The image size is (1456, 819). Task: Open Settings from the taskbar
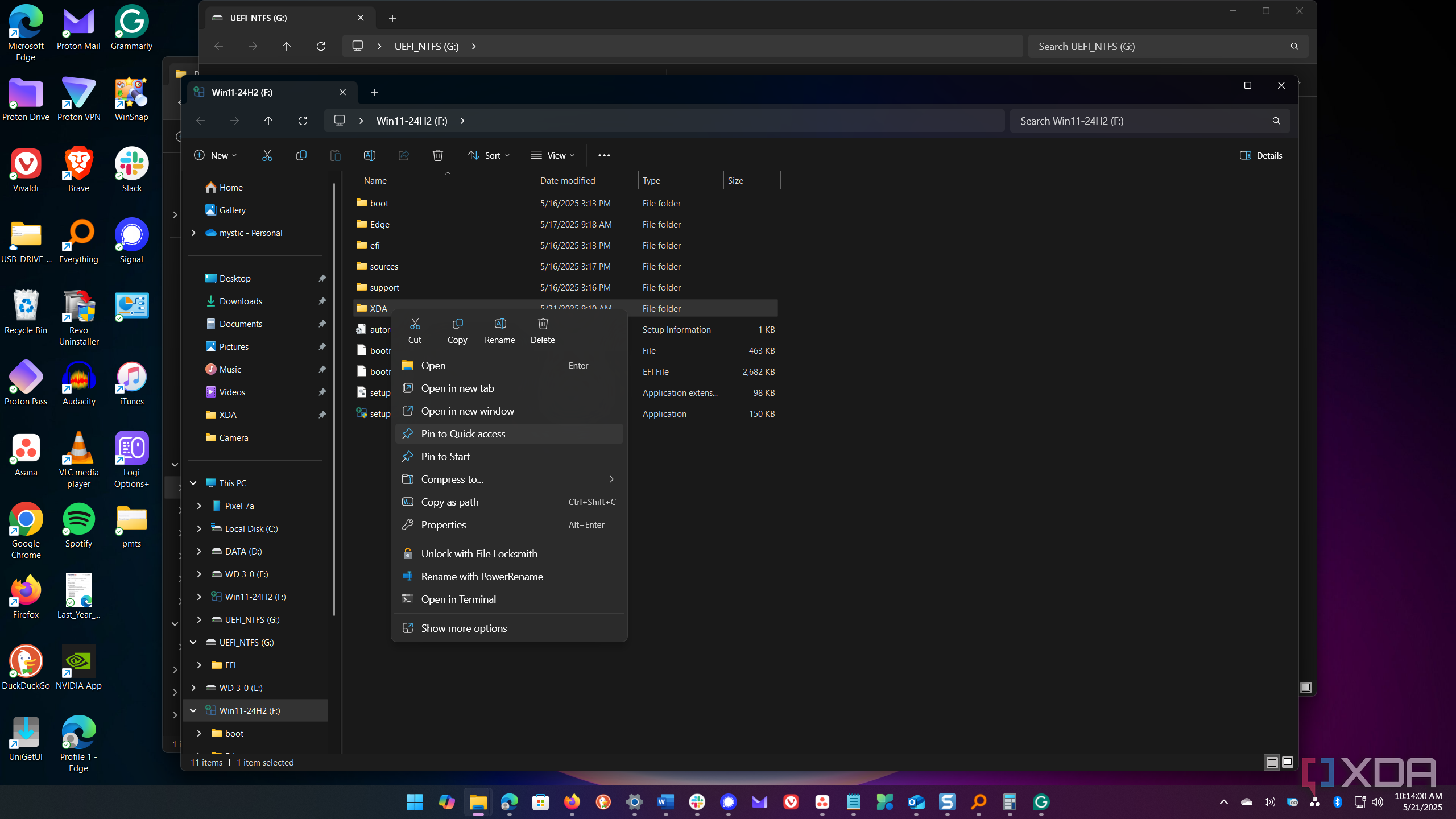click(634, 802)
